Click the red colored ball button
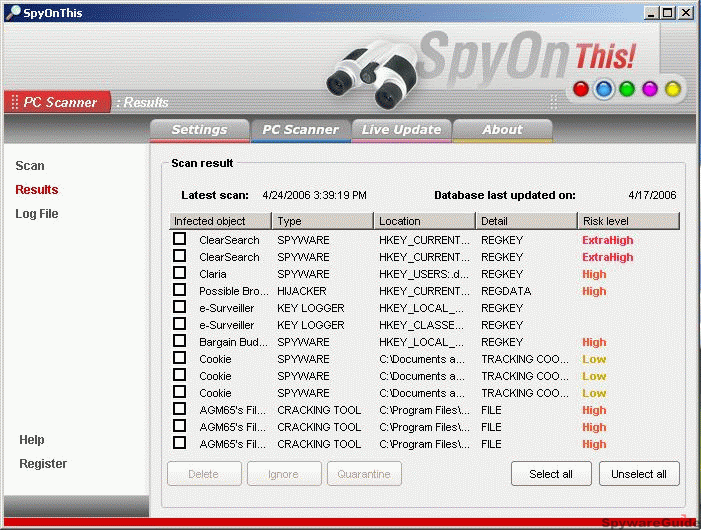701x530 pixels. (x=580, y=89)
